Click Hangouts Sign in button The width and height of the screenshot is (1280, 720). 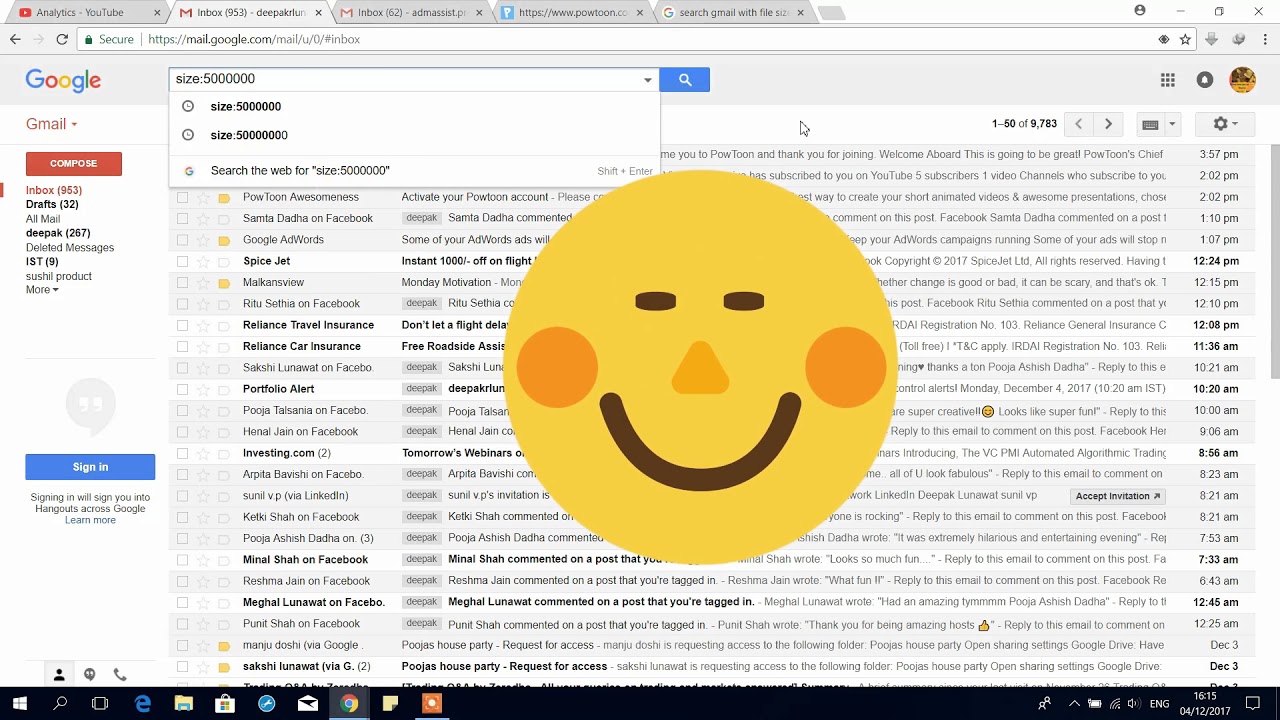90,467
